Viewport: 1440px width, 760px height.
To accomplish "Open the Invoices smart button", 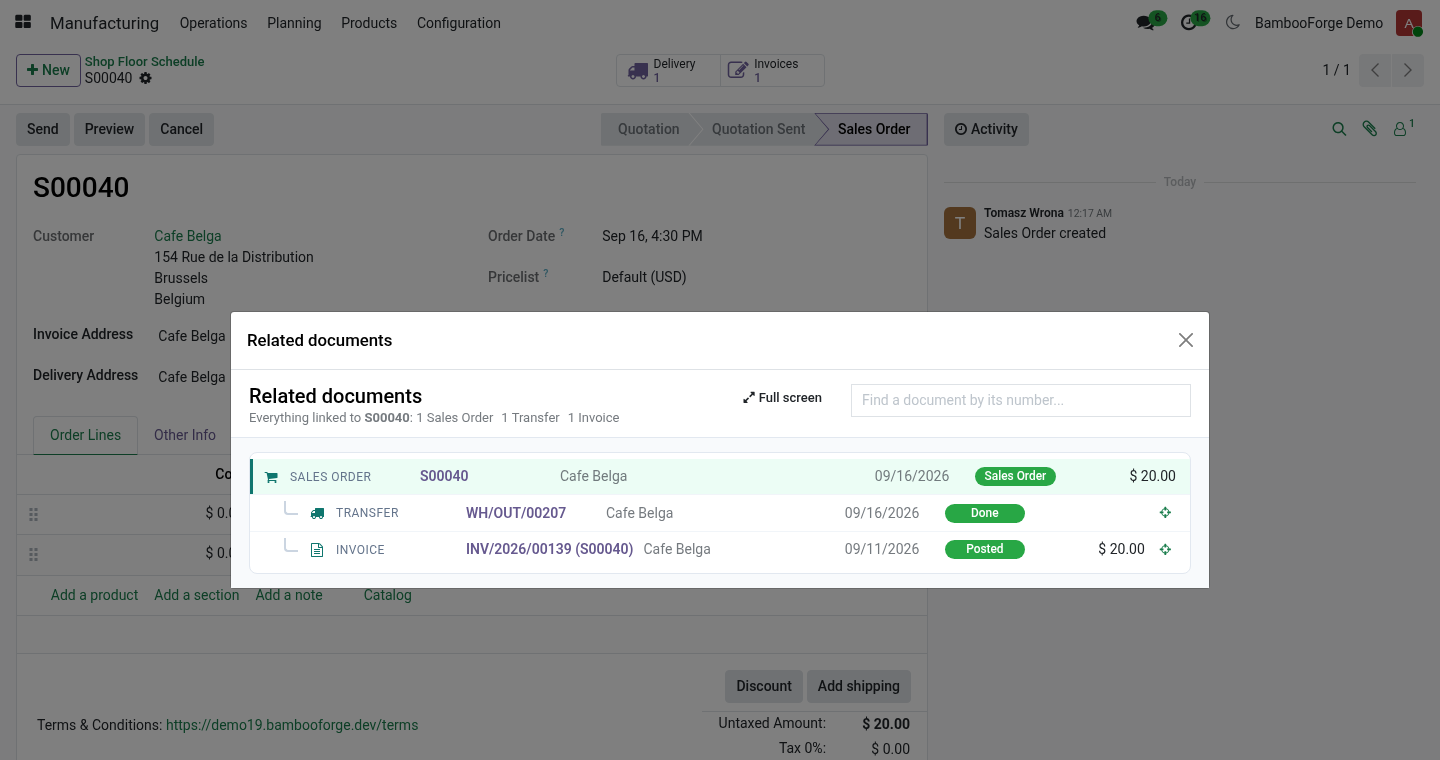I will (772, 70).
